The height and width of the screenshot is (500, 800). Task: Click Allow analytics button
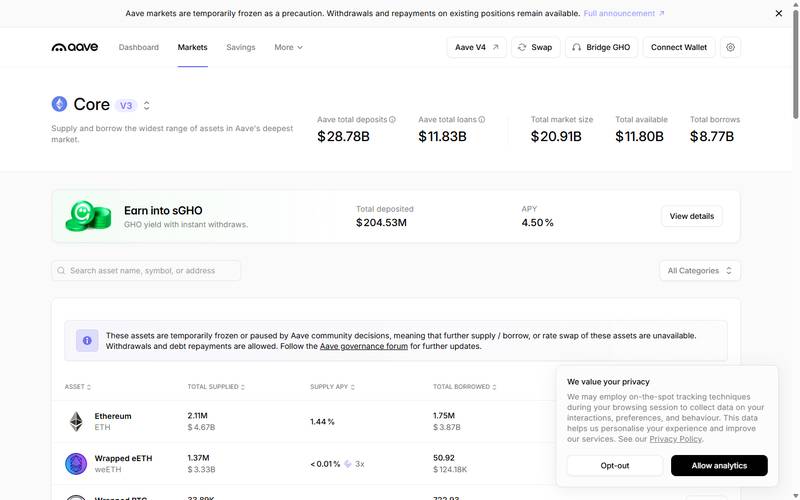(719, 466)
